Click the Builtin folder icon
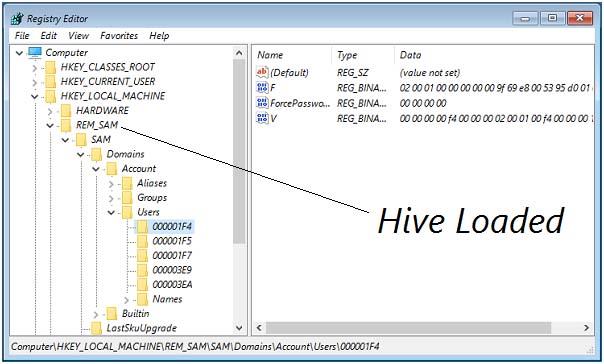This screenshot has height=364, width=604. [x=112, y=314]
